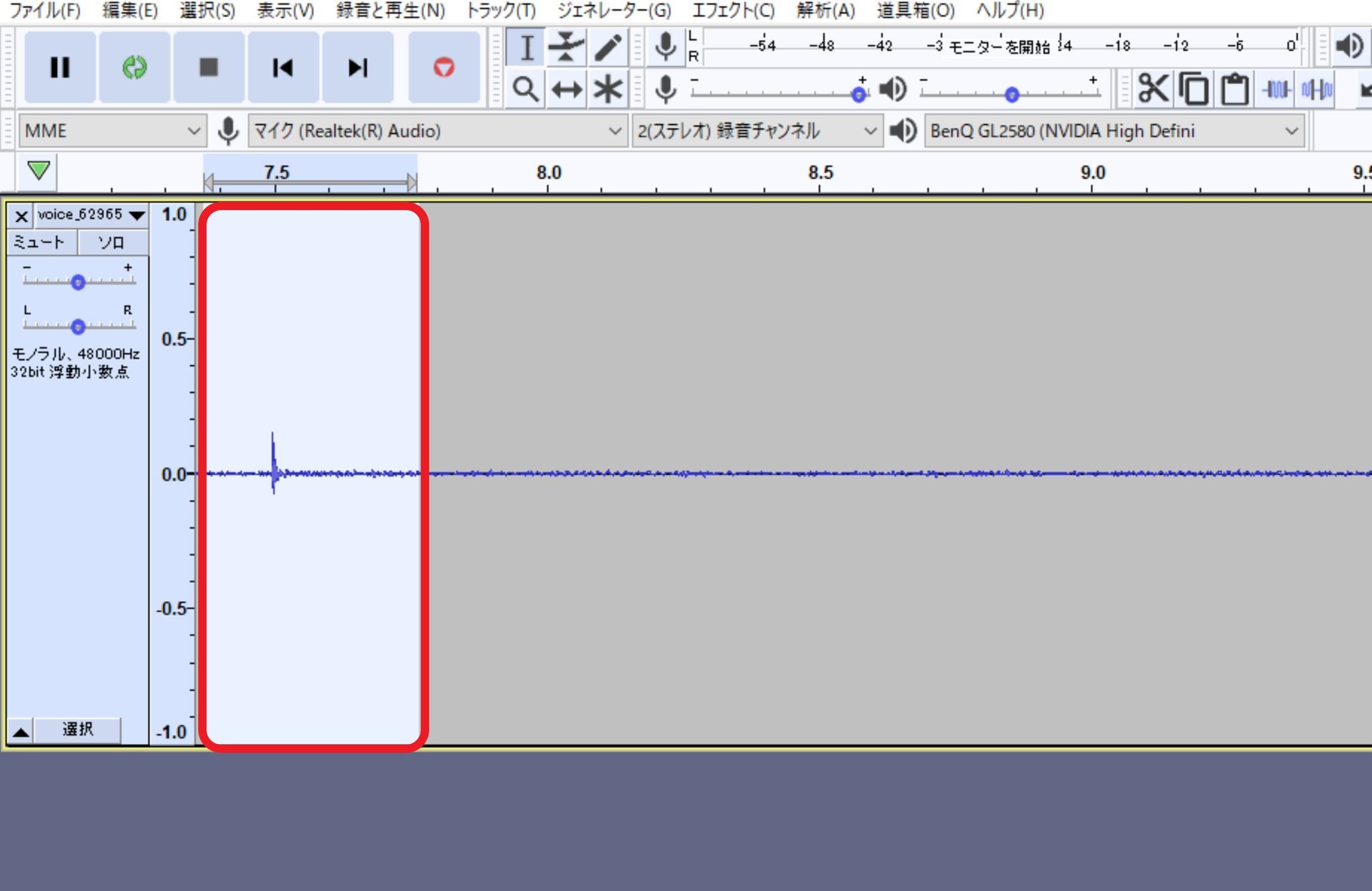Select the Zoom magnifier tool
This screenshot has width=1372, height=891.
coord(525,90)
